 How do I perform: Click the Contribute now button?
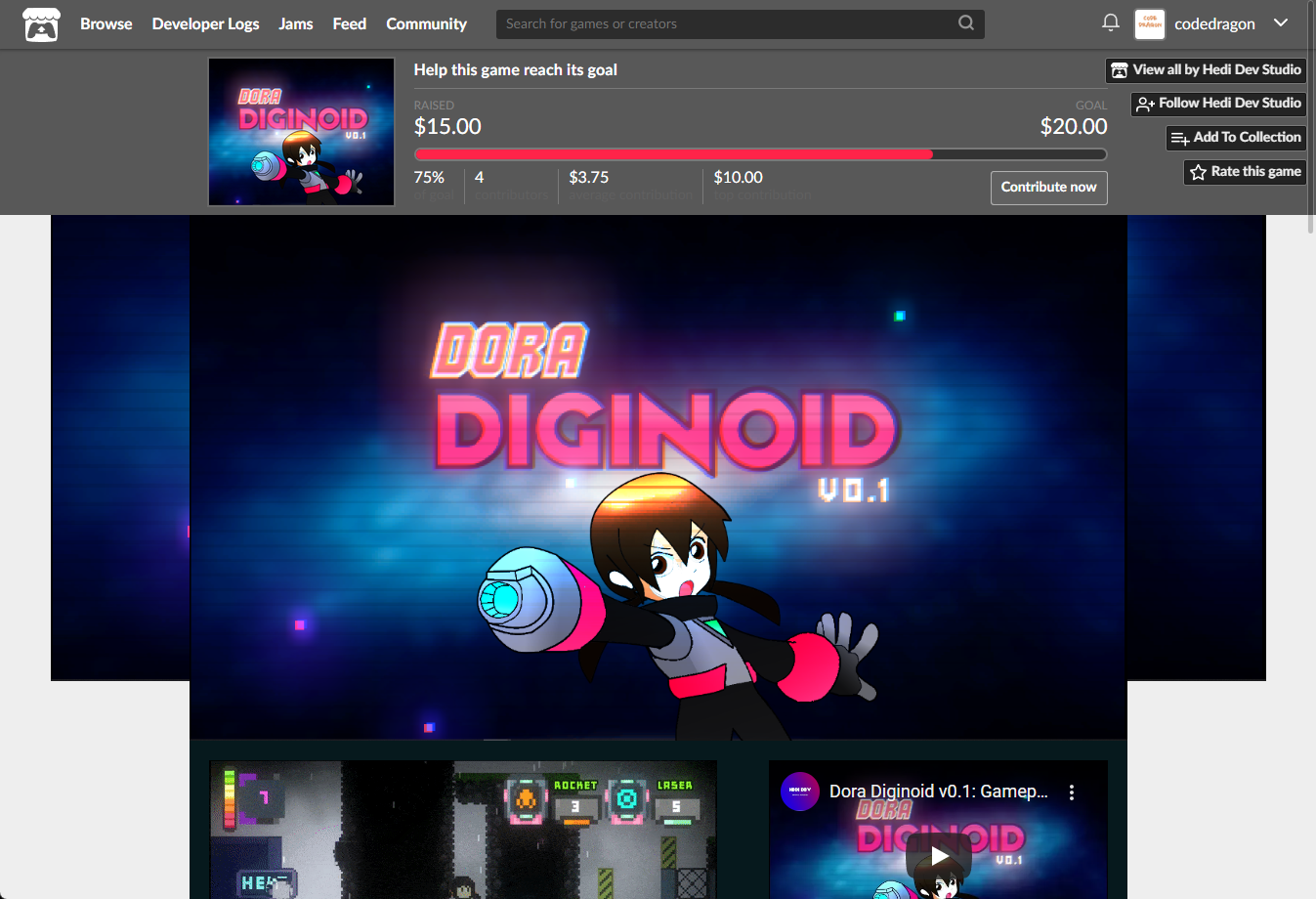1049,188
